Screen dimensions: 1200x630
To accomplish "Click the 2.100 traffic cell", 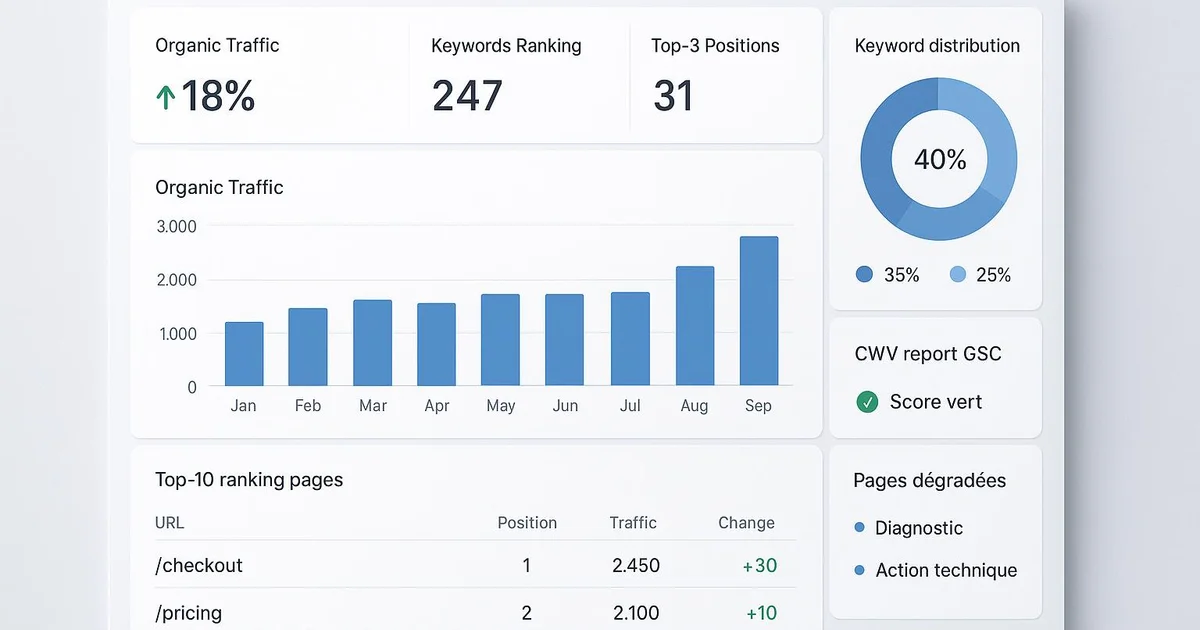I will click(x=636, y=612).
